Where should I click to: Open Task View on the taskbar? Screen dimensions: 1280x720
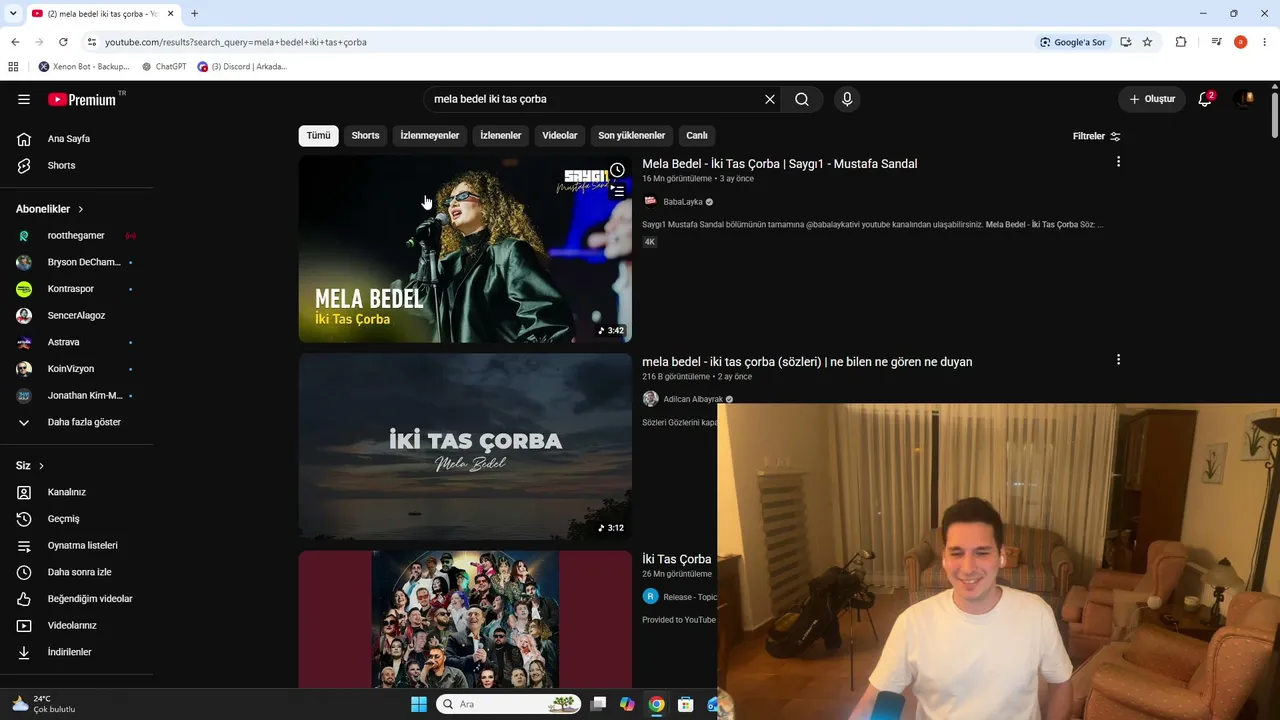[598, 704]
